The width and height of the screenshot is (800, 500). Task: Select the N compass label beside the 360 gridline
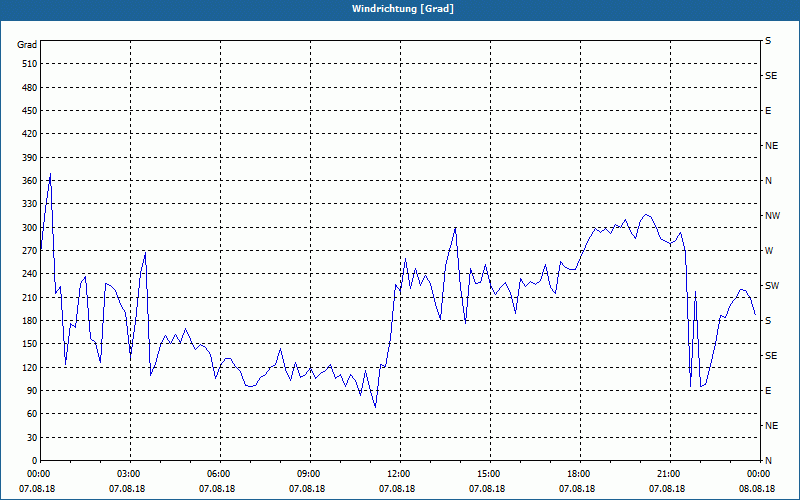tap(768, 181)
